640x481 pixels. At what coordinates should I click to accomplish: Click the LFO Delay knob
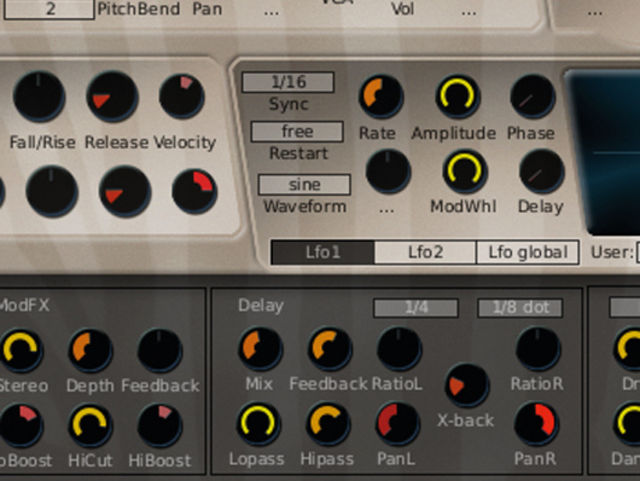click(542, 171)
